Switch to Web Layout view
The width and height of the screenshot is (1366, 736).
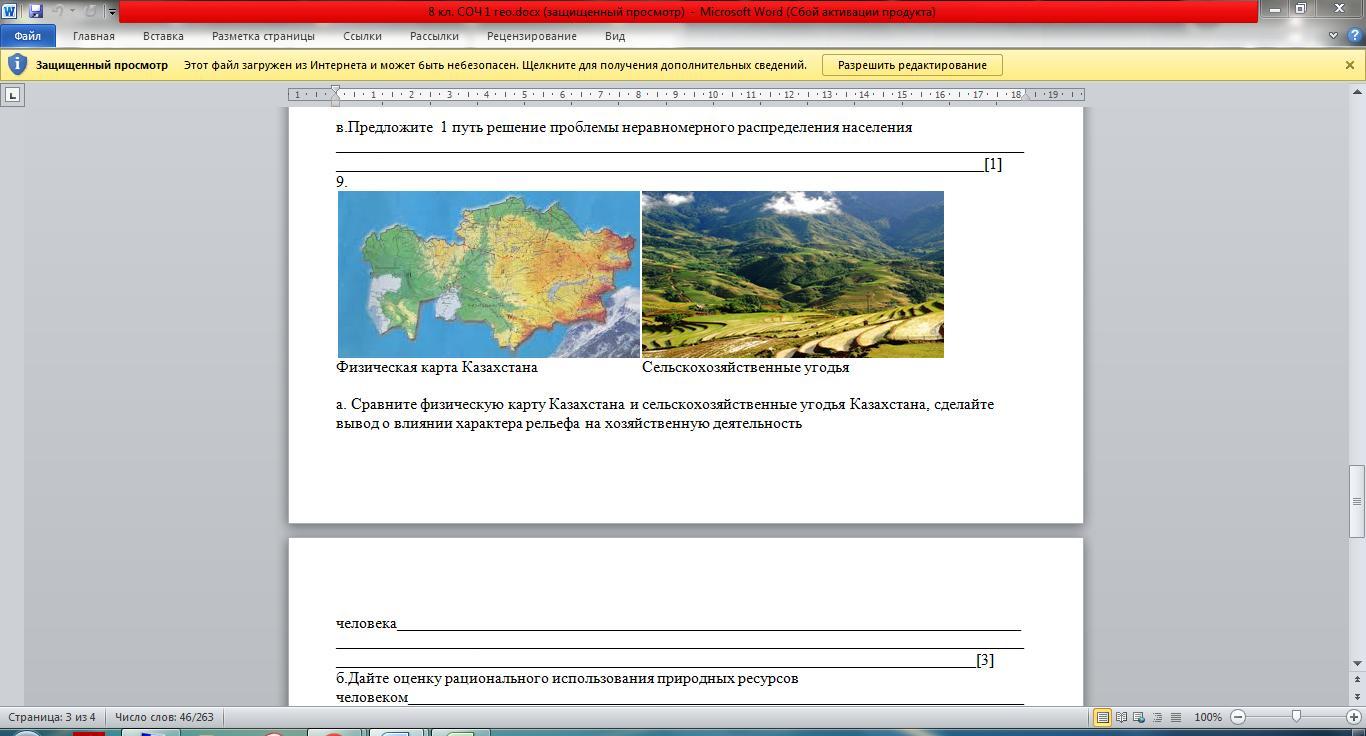(x=1139, y=717)
